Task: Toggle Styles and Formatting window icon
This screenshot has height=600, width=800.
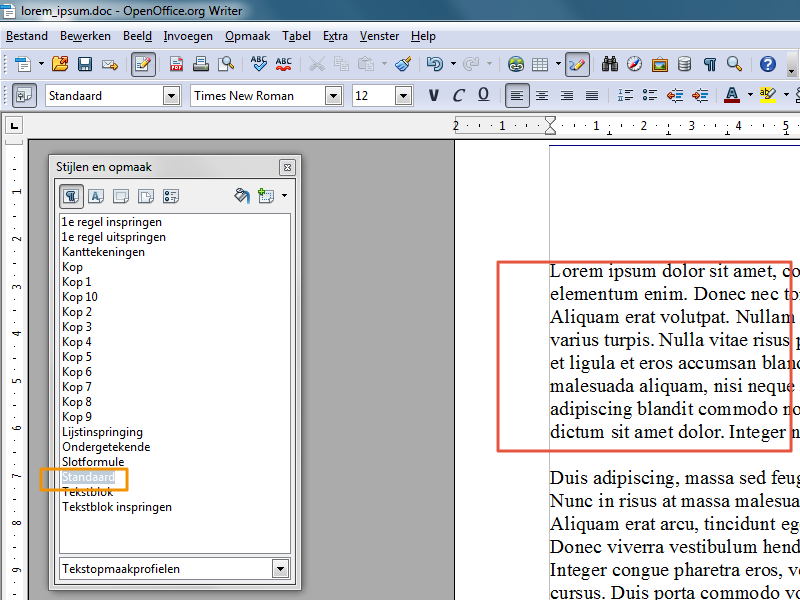Action: tap(24, 95)
